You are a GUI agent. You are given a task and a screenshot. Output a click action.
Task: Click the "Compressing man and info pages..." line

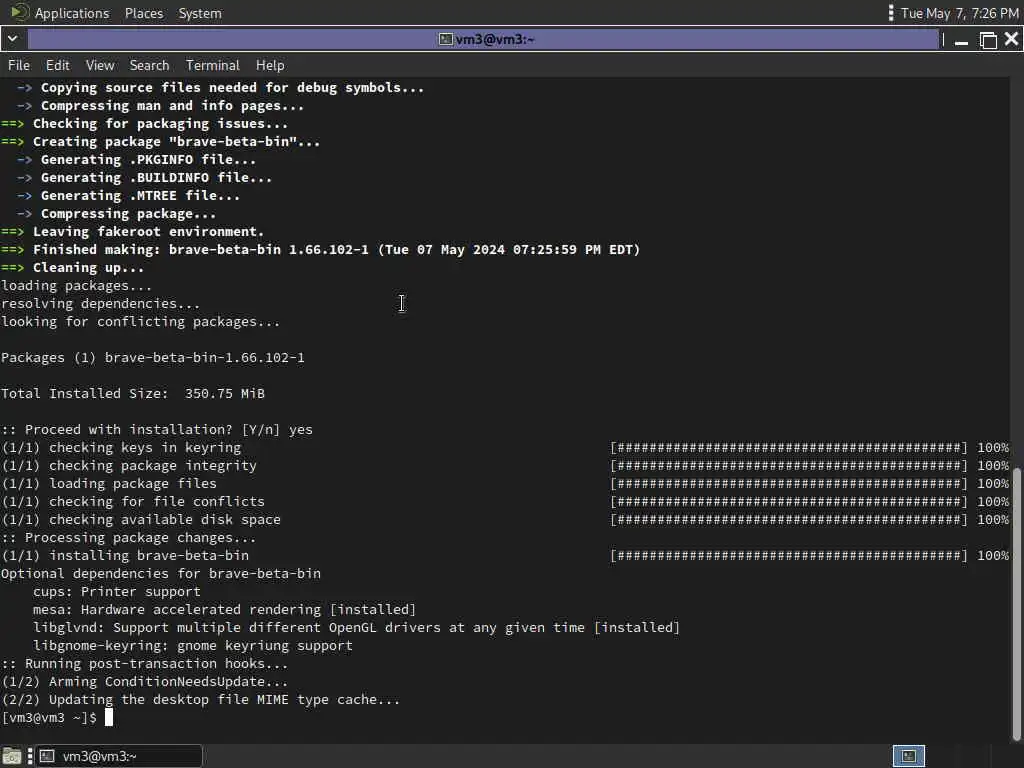click(161, 106)
